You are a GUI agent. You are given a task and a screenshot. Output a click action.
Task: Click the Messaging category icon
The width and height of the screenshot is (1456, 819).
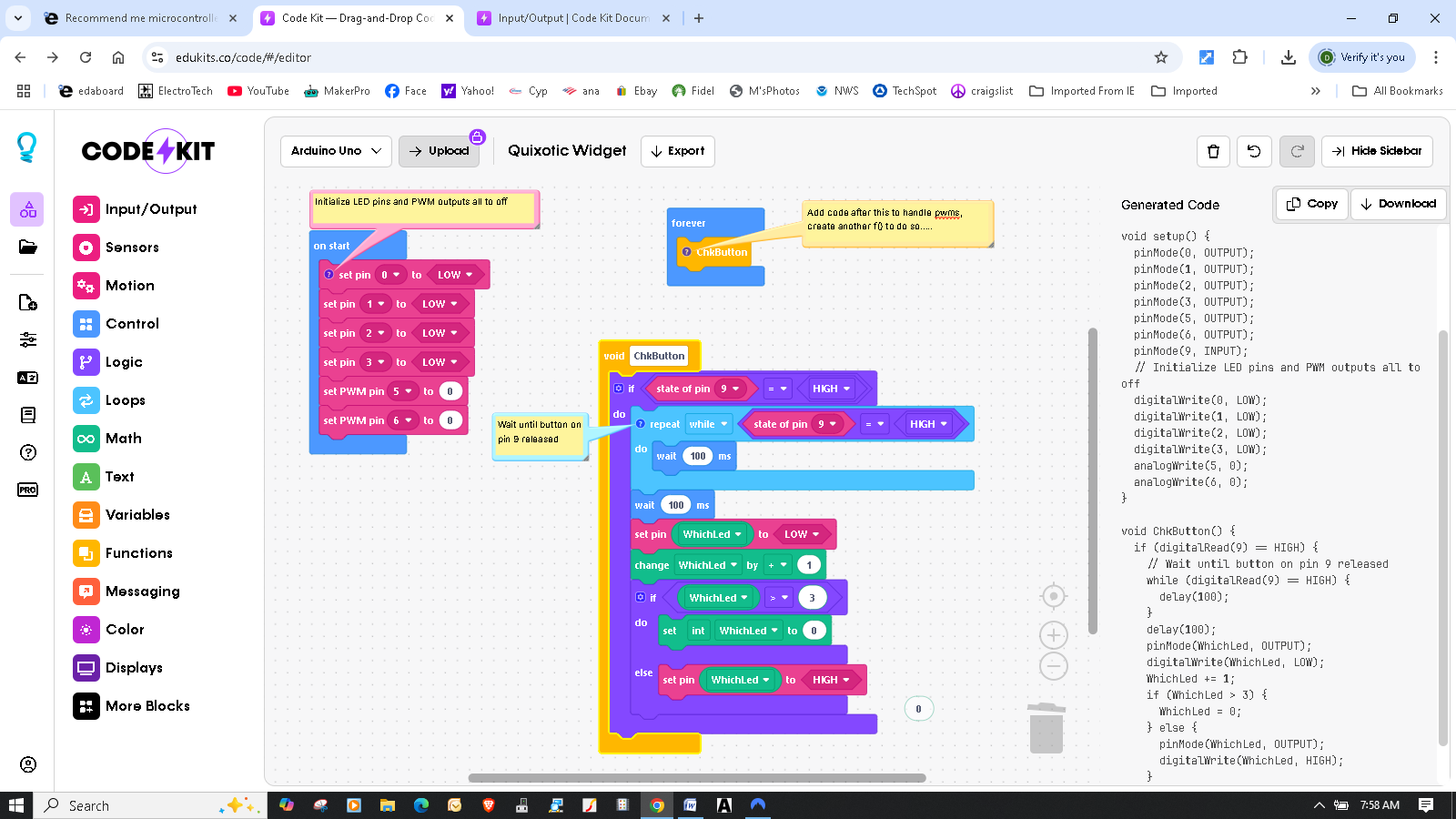86,591
